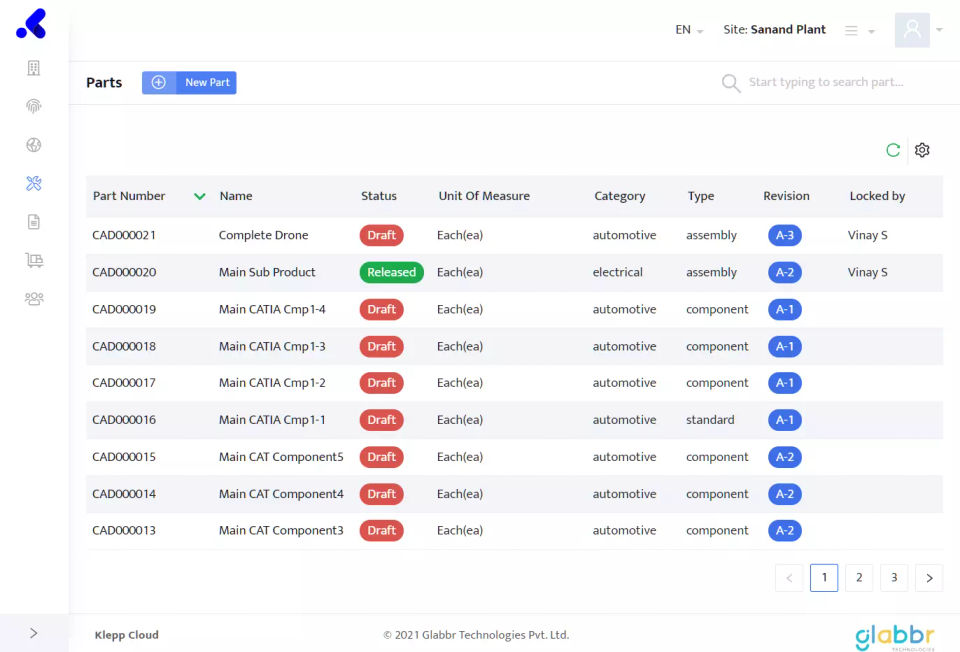960x652 pixels.
Task: Open part CAD000013
Action: point(124,530)
